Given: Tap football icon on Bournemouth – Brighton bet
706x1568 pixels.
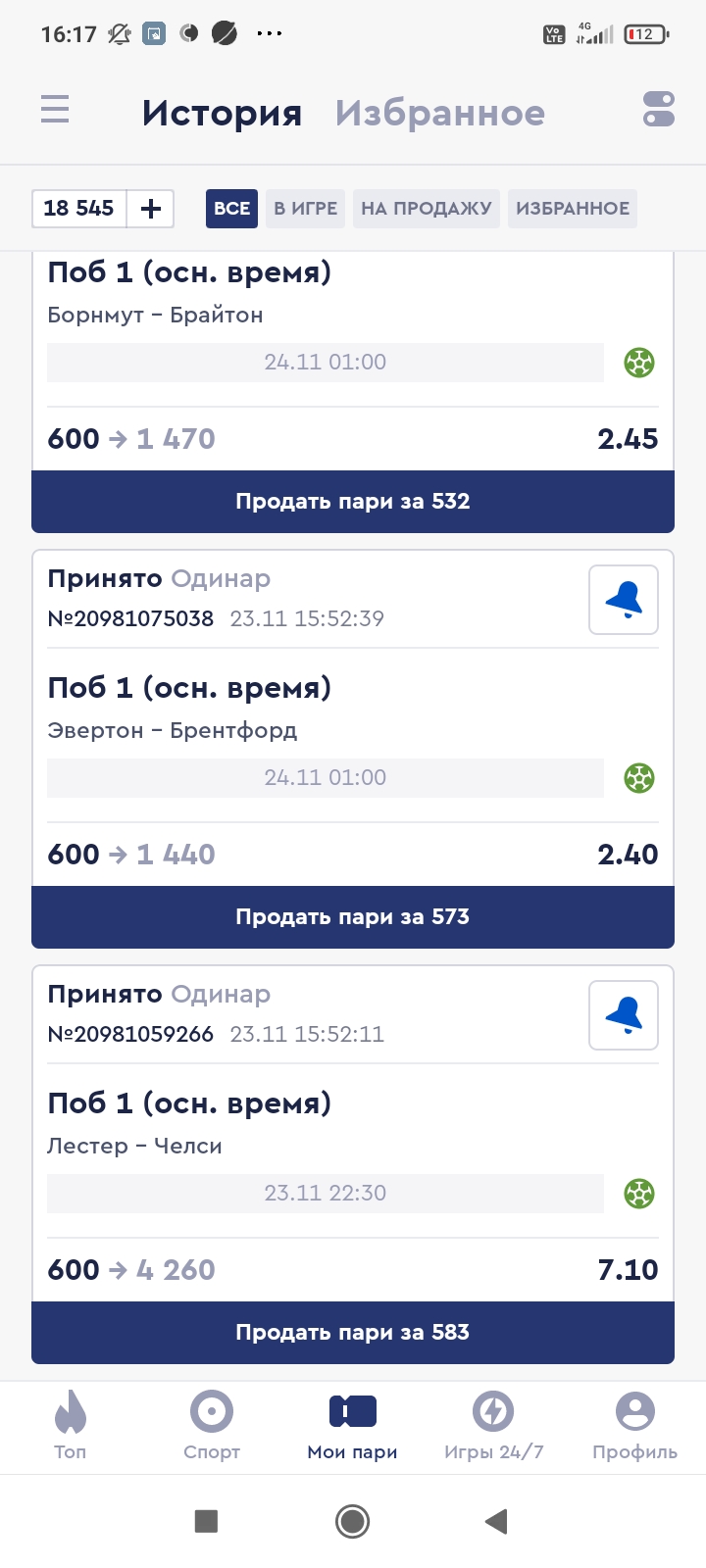Looking at the screenshot, I should (639, 363).
